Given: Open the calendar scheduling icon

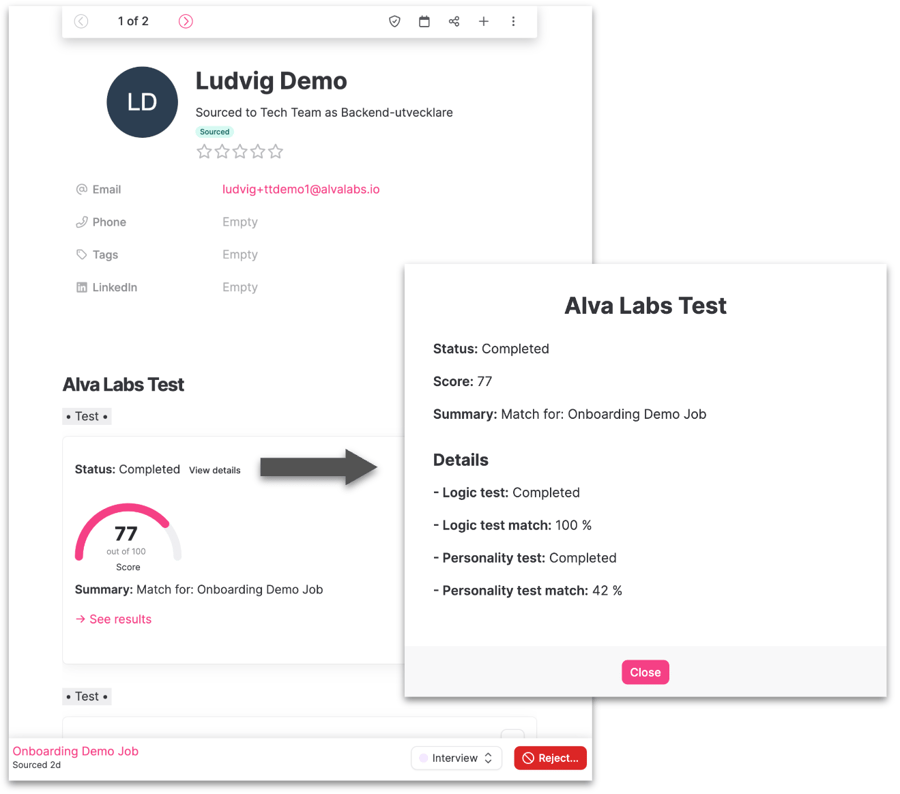Looking at the screenshot, I should click(x=424, y=21).
